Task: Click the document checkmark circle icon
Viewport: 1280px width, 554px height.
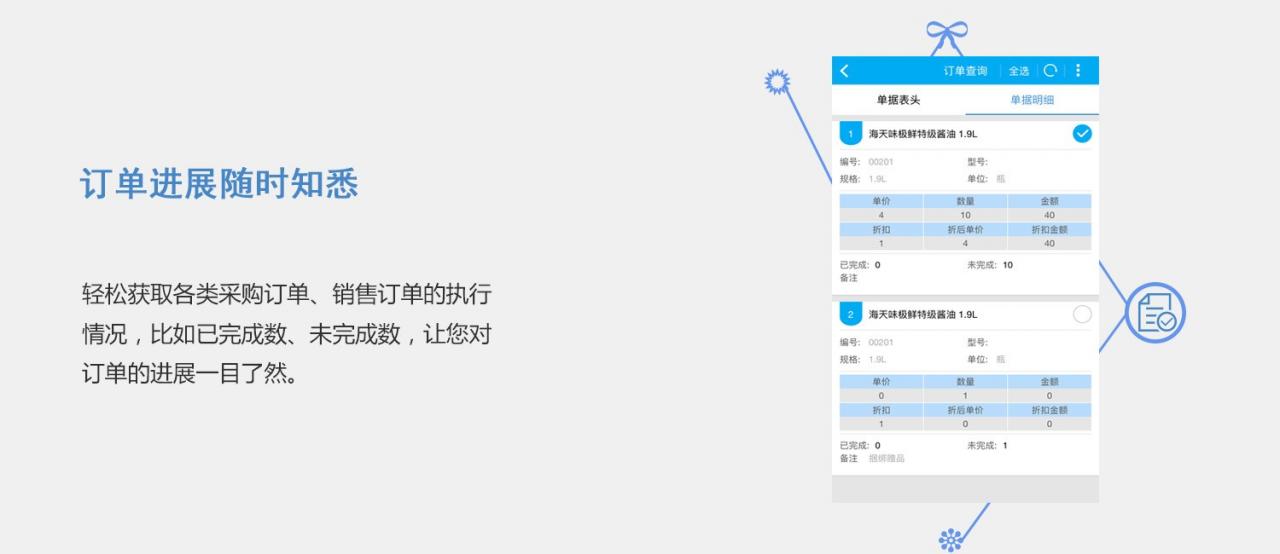Action: 1155,313
